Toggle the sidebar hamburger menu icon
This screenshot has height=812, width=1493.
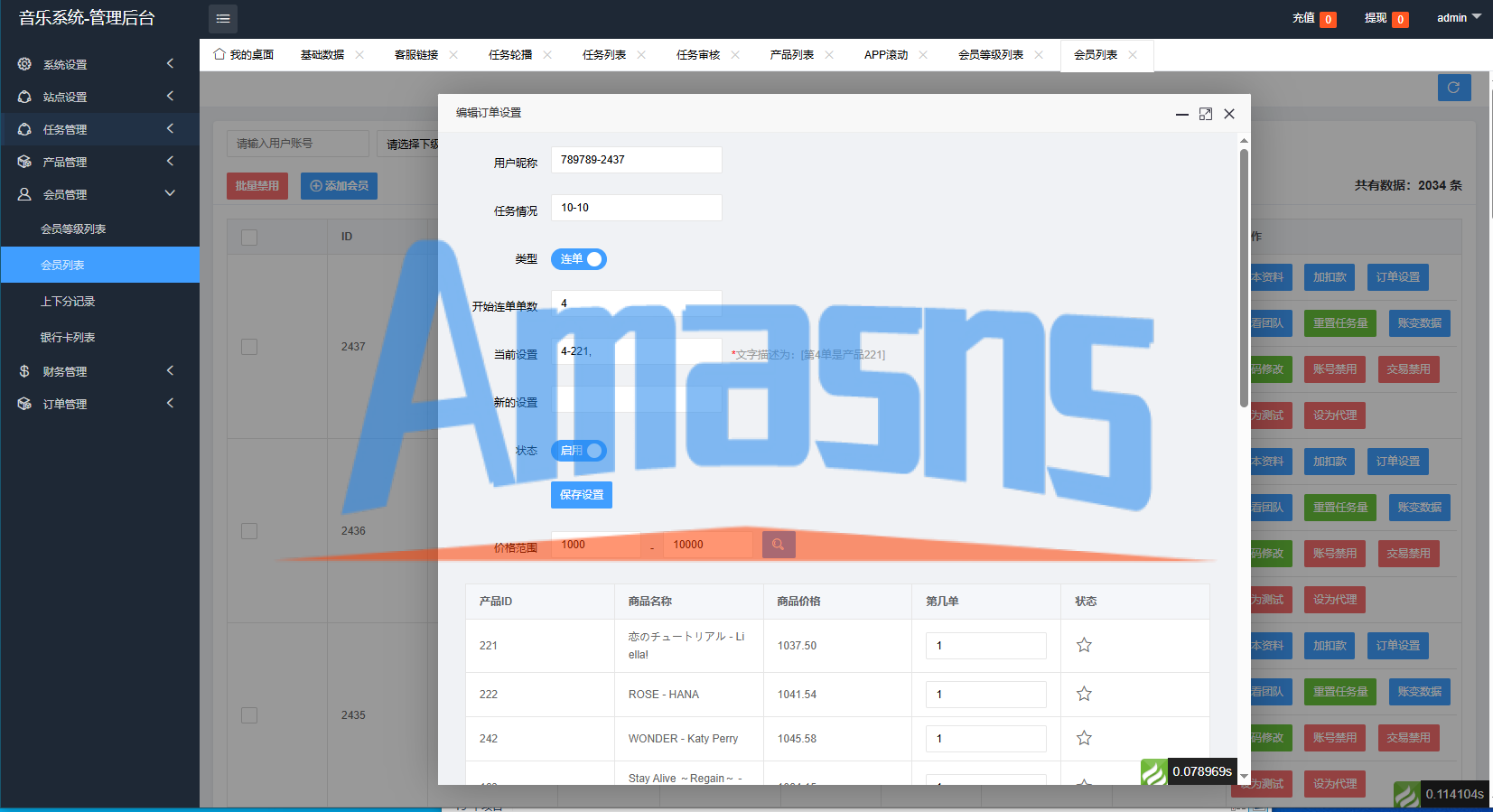pyautogui.click(x=223, y=18)
